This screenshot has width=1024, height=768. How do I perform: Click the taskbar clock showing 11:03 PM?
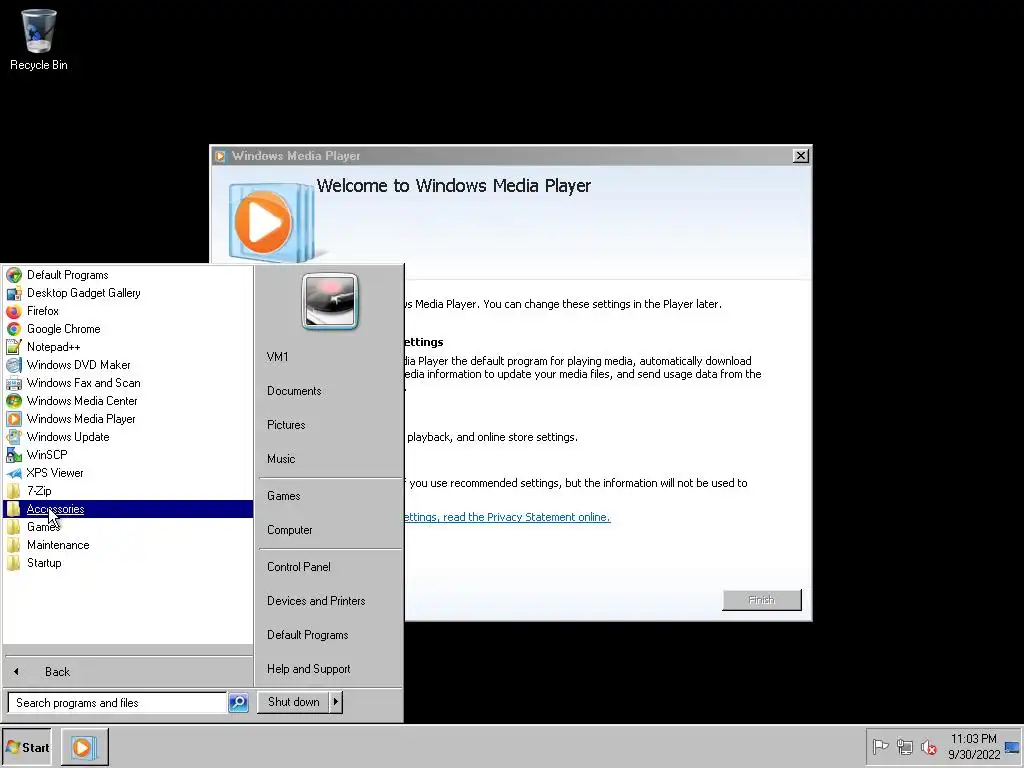point(974,746)
